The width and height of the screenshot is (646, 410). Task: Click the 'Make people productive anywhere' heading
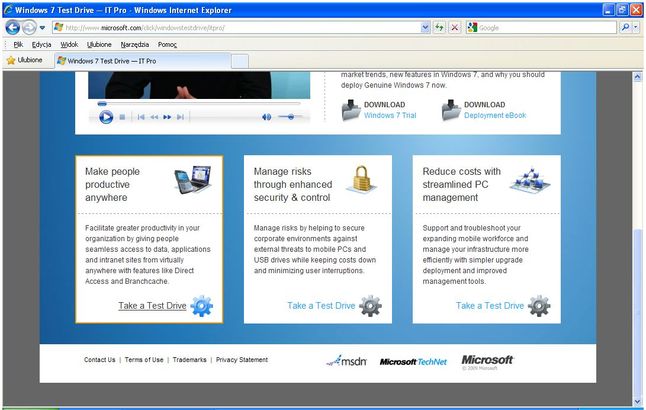tap(112, 184)
